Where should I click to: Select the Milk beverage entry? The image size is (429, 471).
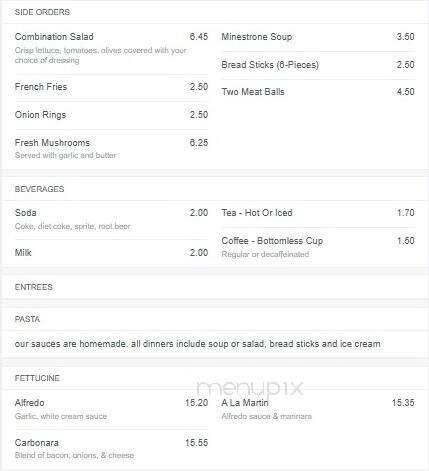click(111, 253)
